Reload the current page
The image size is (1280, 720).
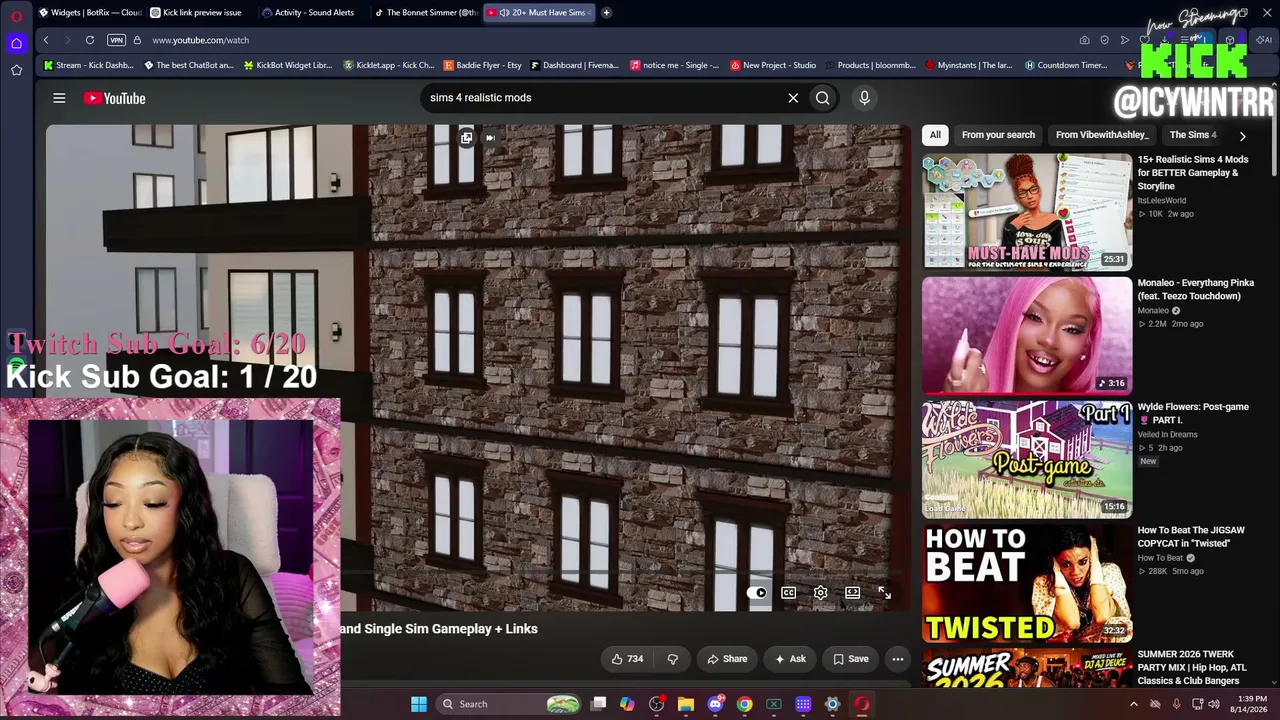90,40
